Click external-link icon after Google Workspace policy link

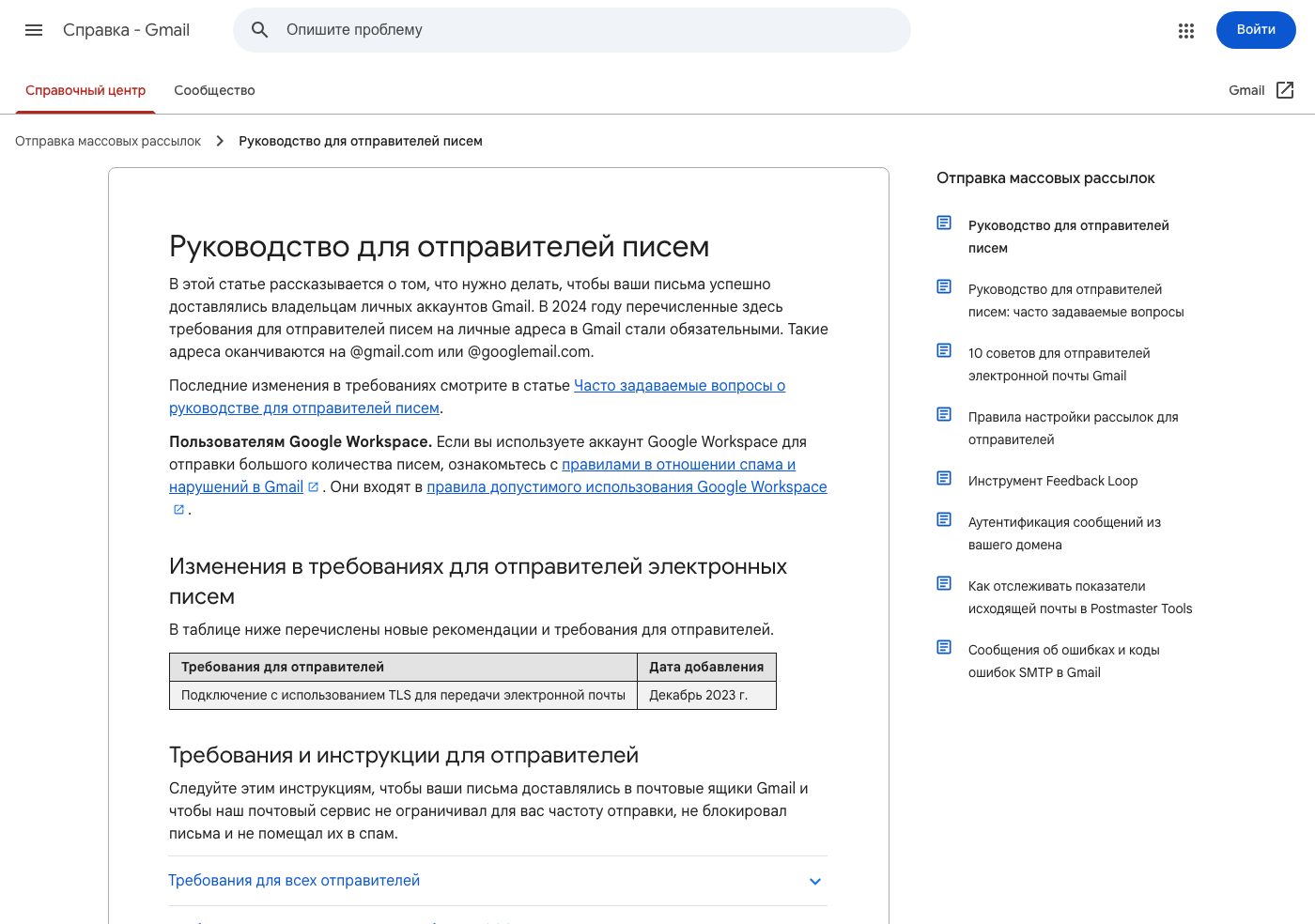178,510
